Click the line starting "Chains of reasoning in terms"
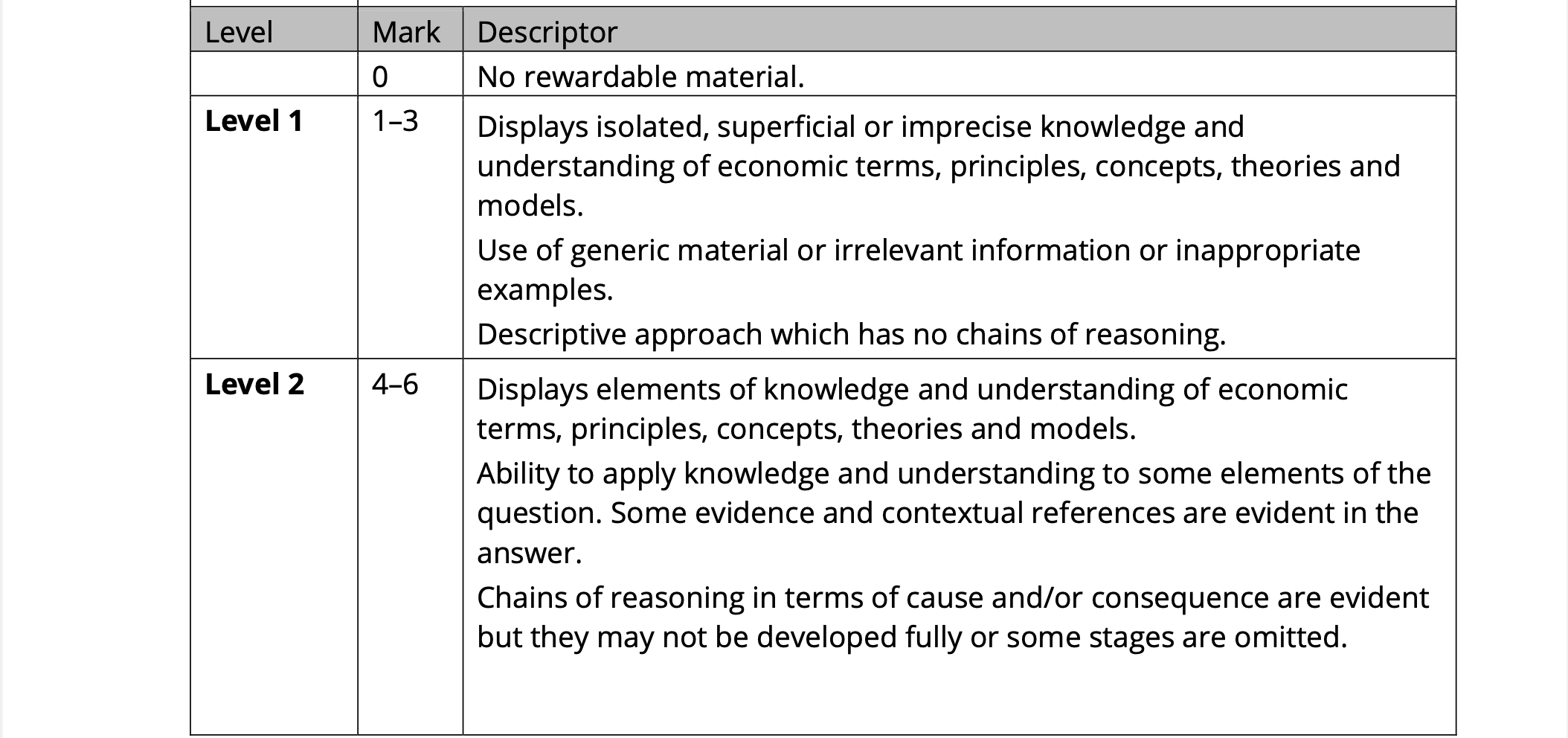 click(x=952, y=597)
